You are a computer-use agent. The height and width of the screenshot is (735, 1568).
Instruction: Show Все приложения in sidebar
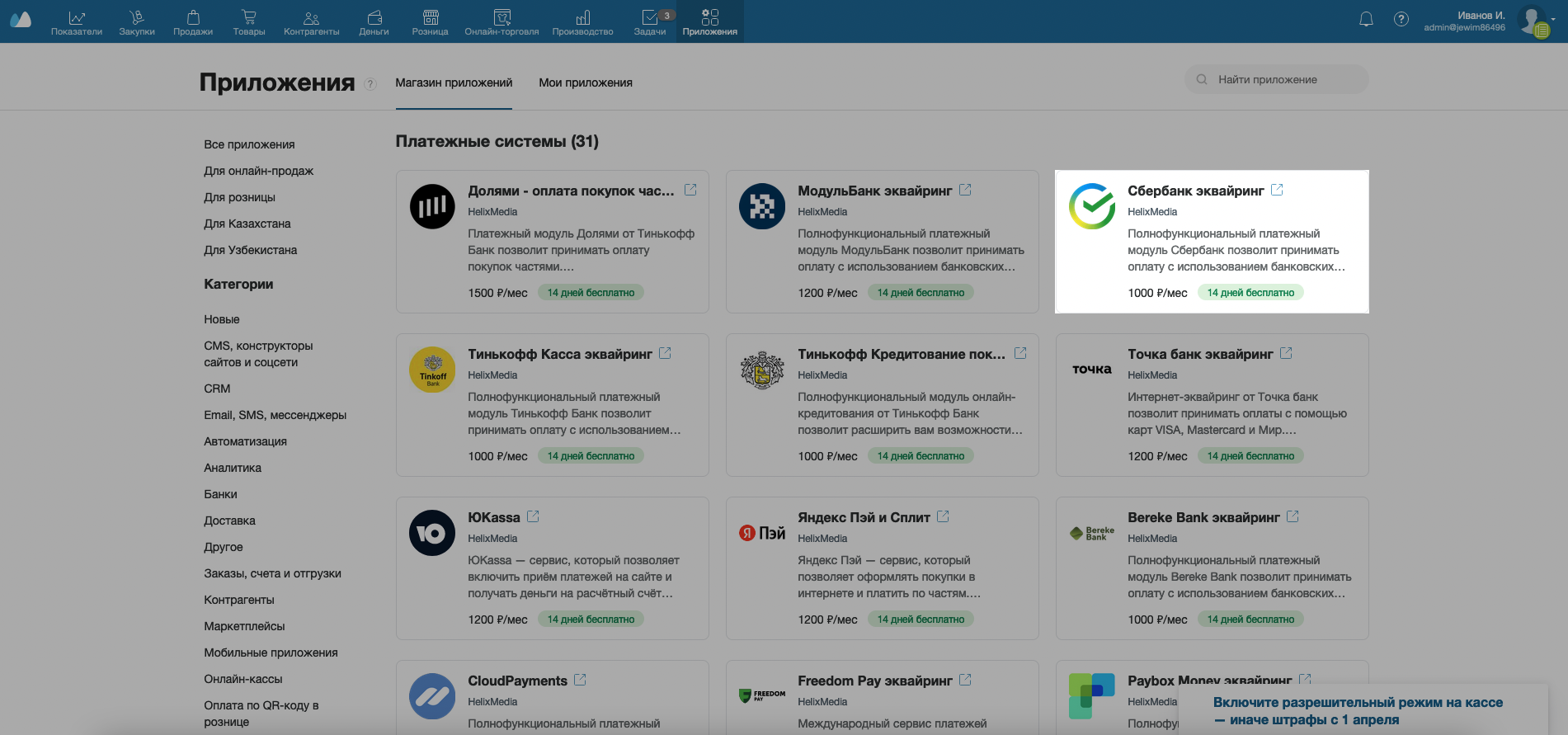click(249, 144)
